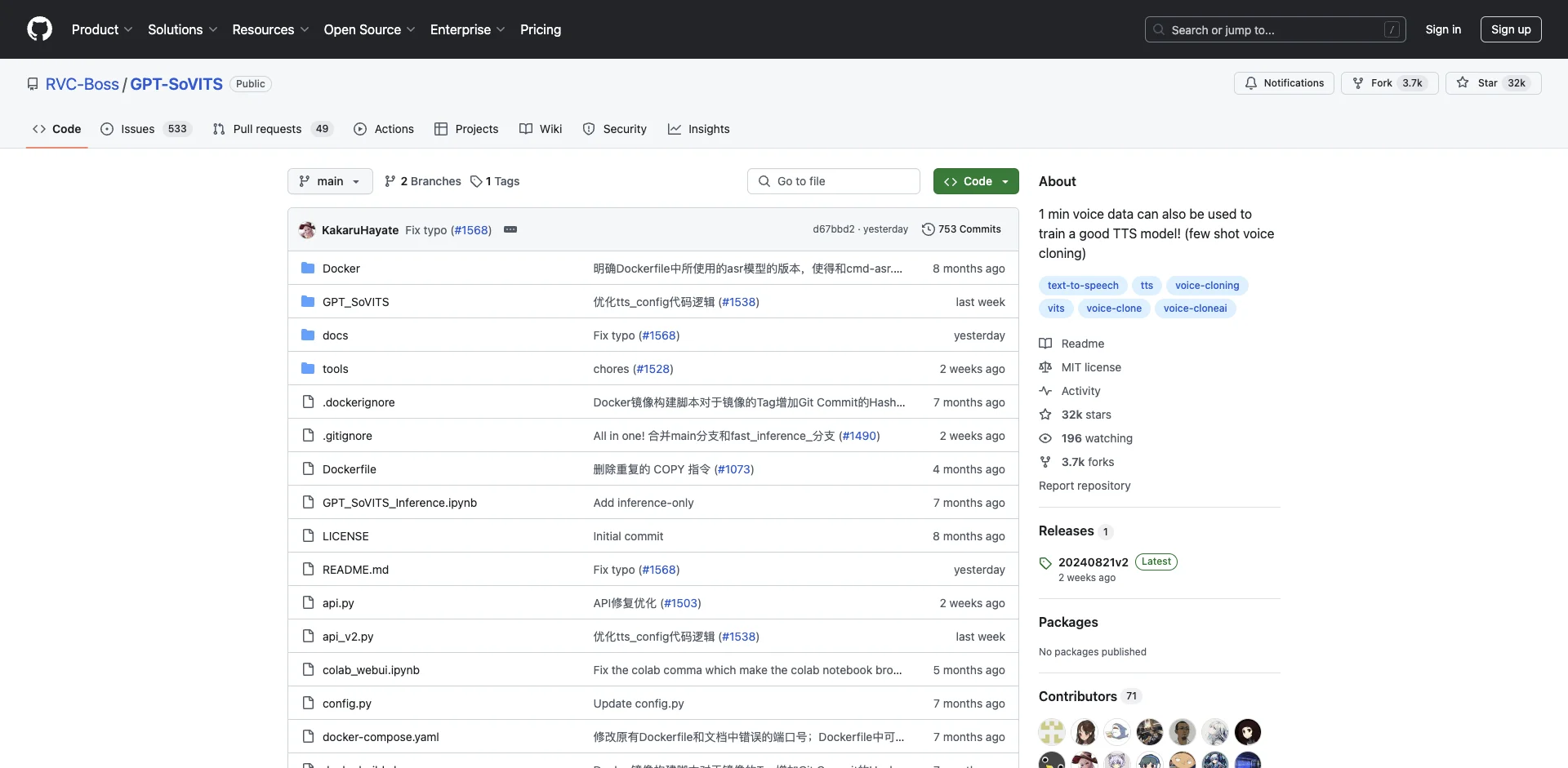
Task: Open the Open Source menu
Action: pos(369,29)
